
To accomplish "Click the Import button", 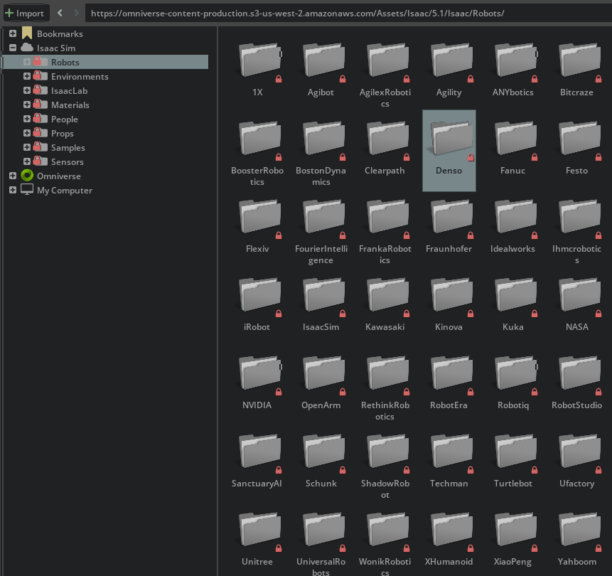I will click(24, 13).
